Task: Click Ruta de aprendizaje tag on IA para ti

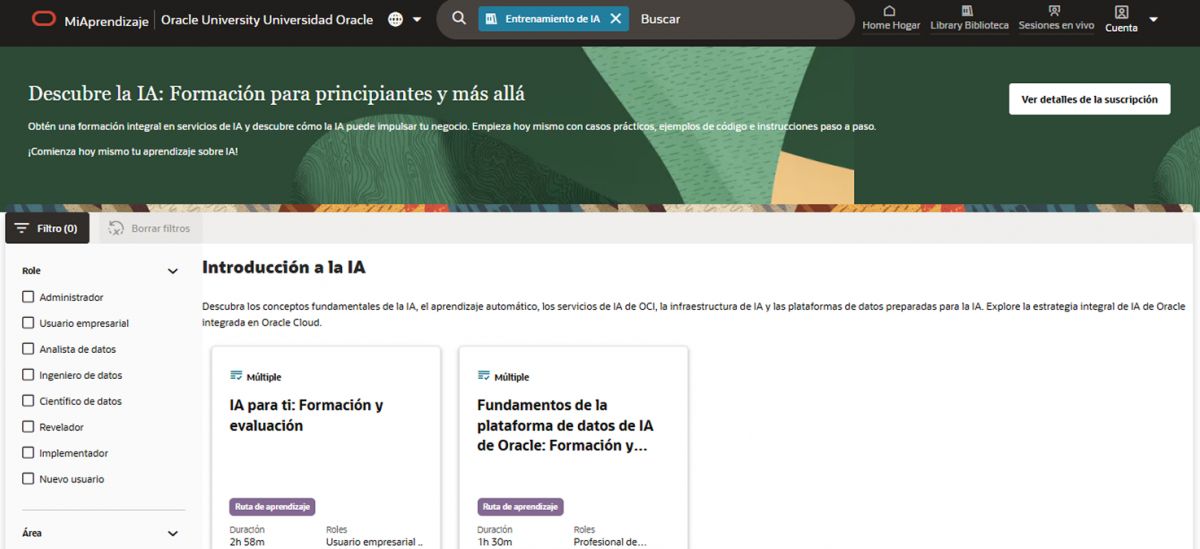Action: click(x=272, y=506)
